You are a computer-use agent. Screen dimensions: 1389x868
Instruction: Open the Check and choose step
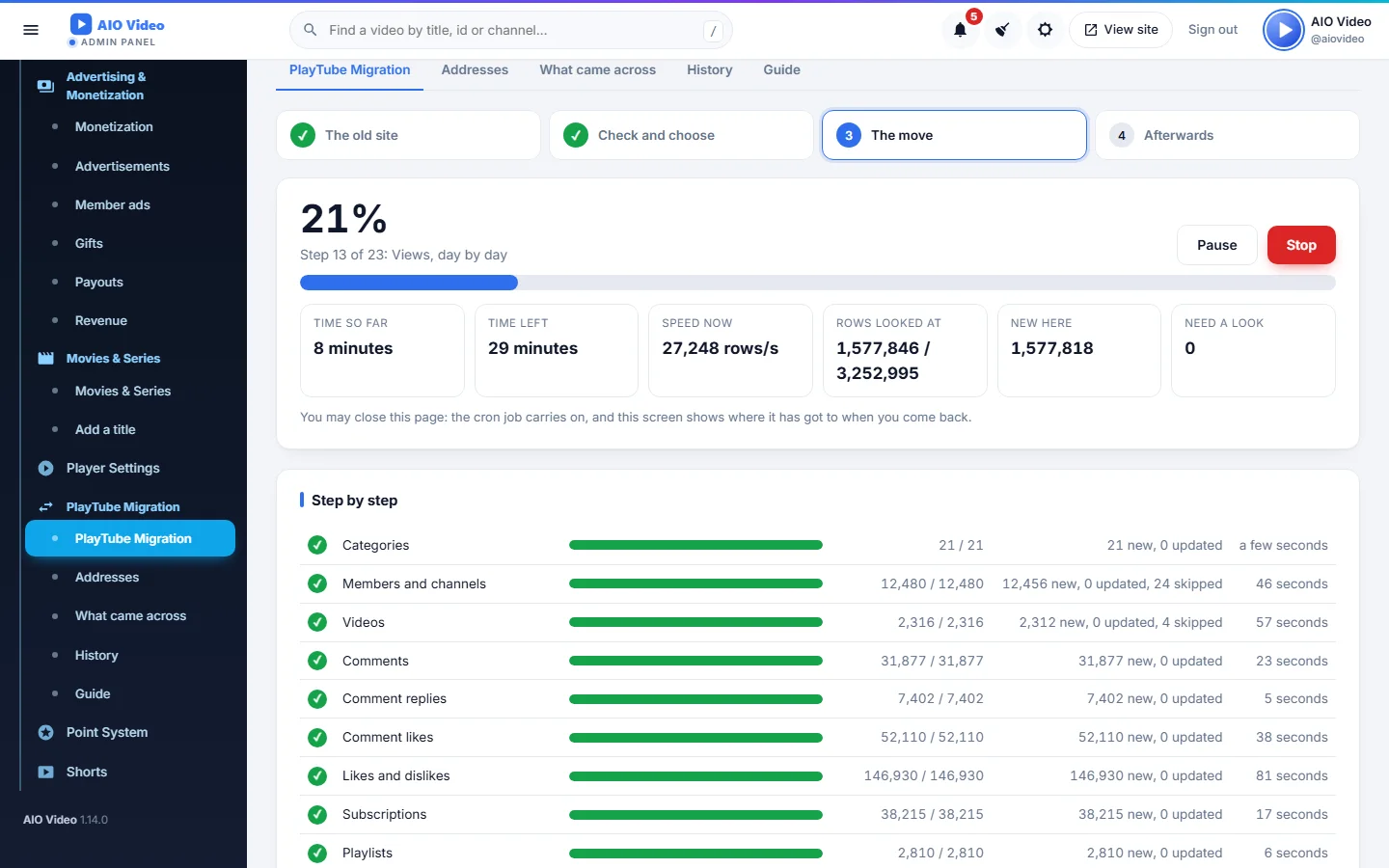click(x=681, y=135)
